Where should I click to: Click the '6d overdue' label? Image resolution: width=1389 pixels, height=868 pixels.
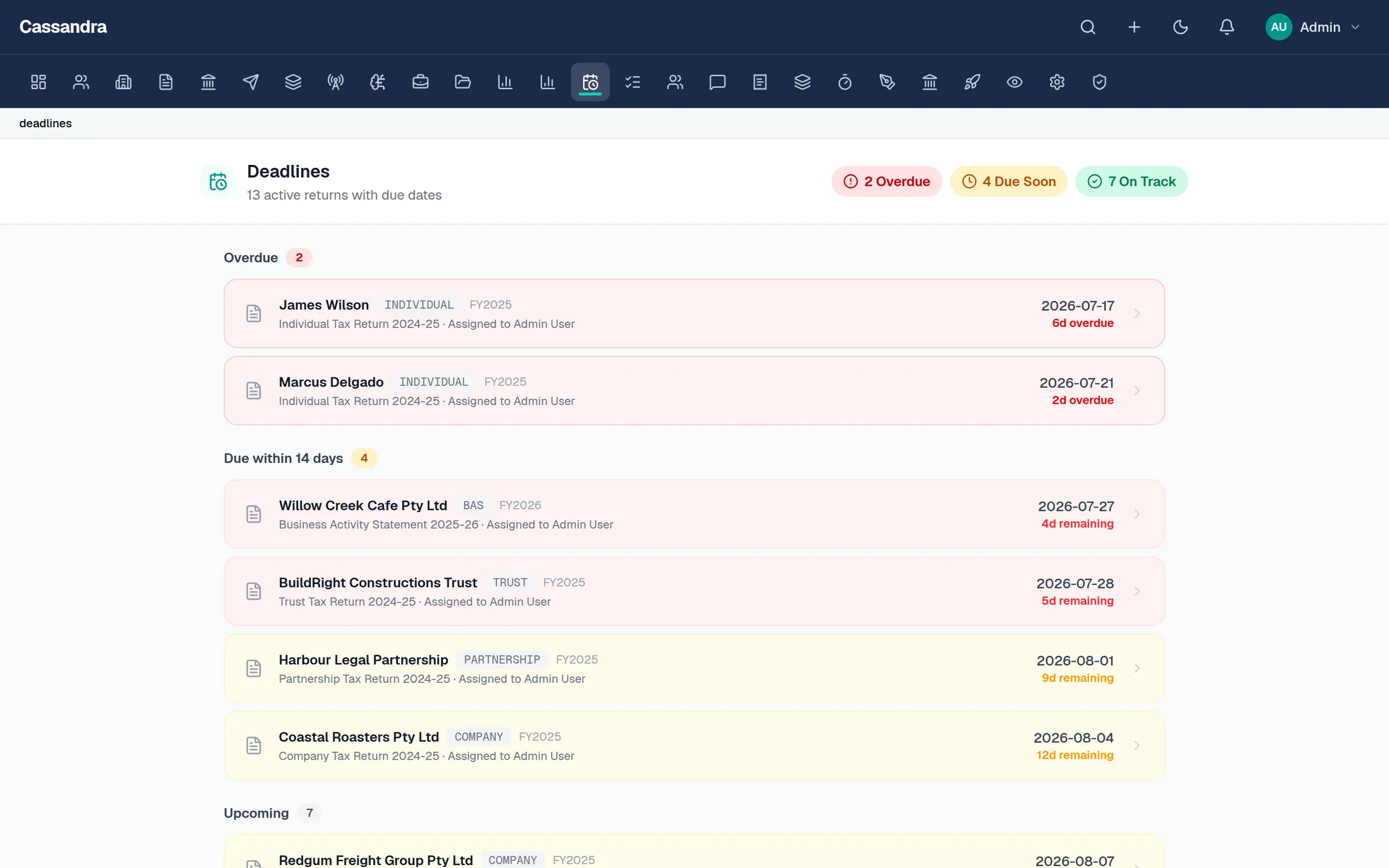click(x=1082, y=323)
